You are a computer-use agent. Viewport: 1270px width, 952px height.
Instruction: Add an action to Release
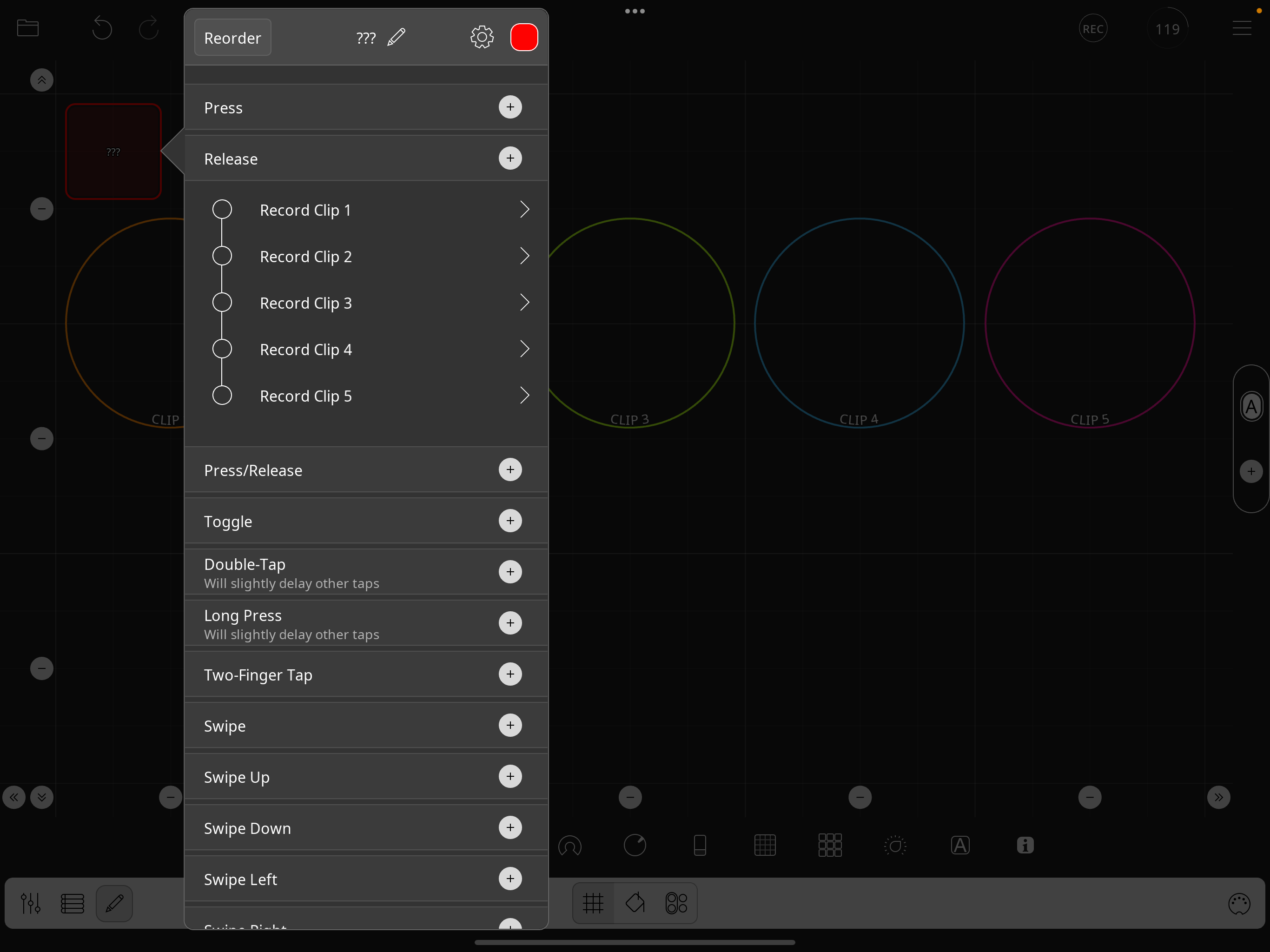510,159
